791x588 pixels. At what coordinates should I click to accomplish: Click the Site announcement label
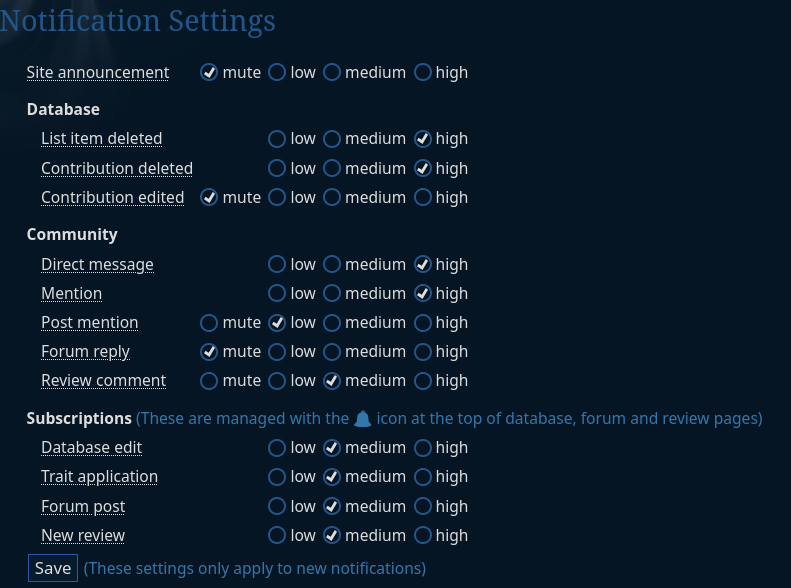tap(98, 72)
